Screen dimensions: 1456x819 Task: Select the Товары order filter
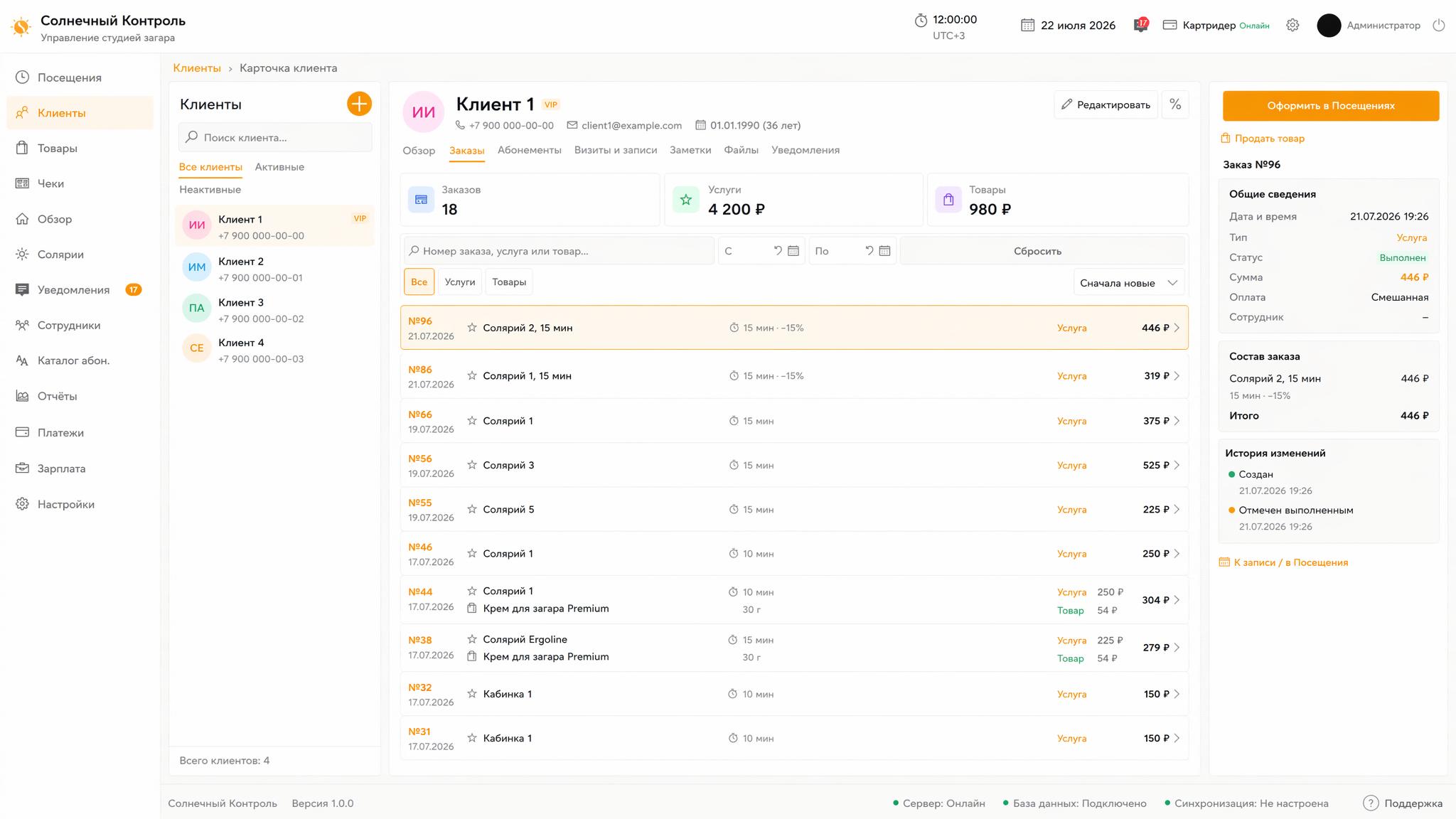point(509,282)
